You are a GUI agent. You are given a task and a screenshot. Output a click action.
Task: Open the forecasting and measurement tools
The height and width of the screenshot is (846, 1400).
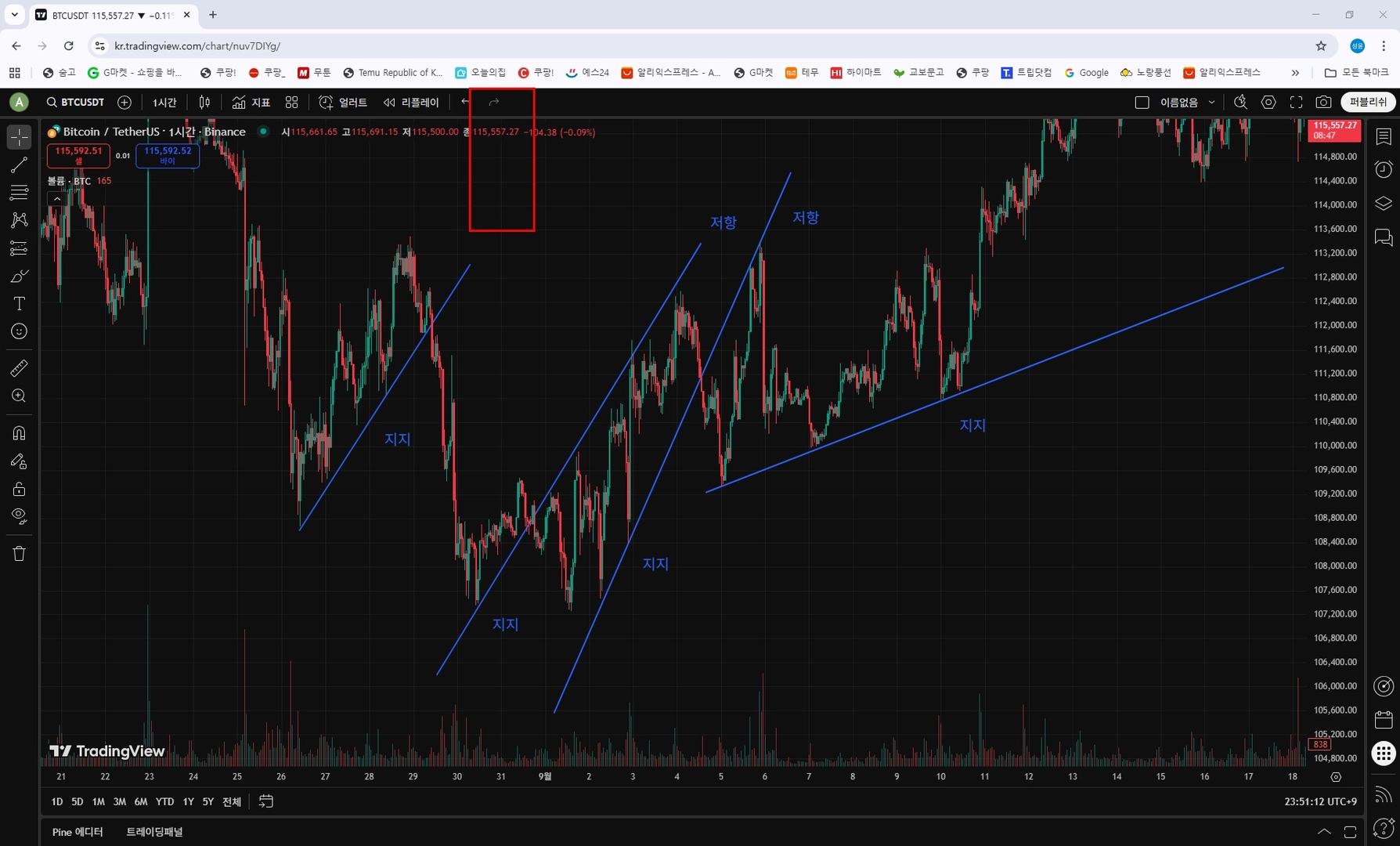point(19,248)
